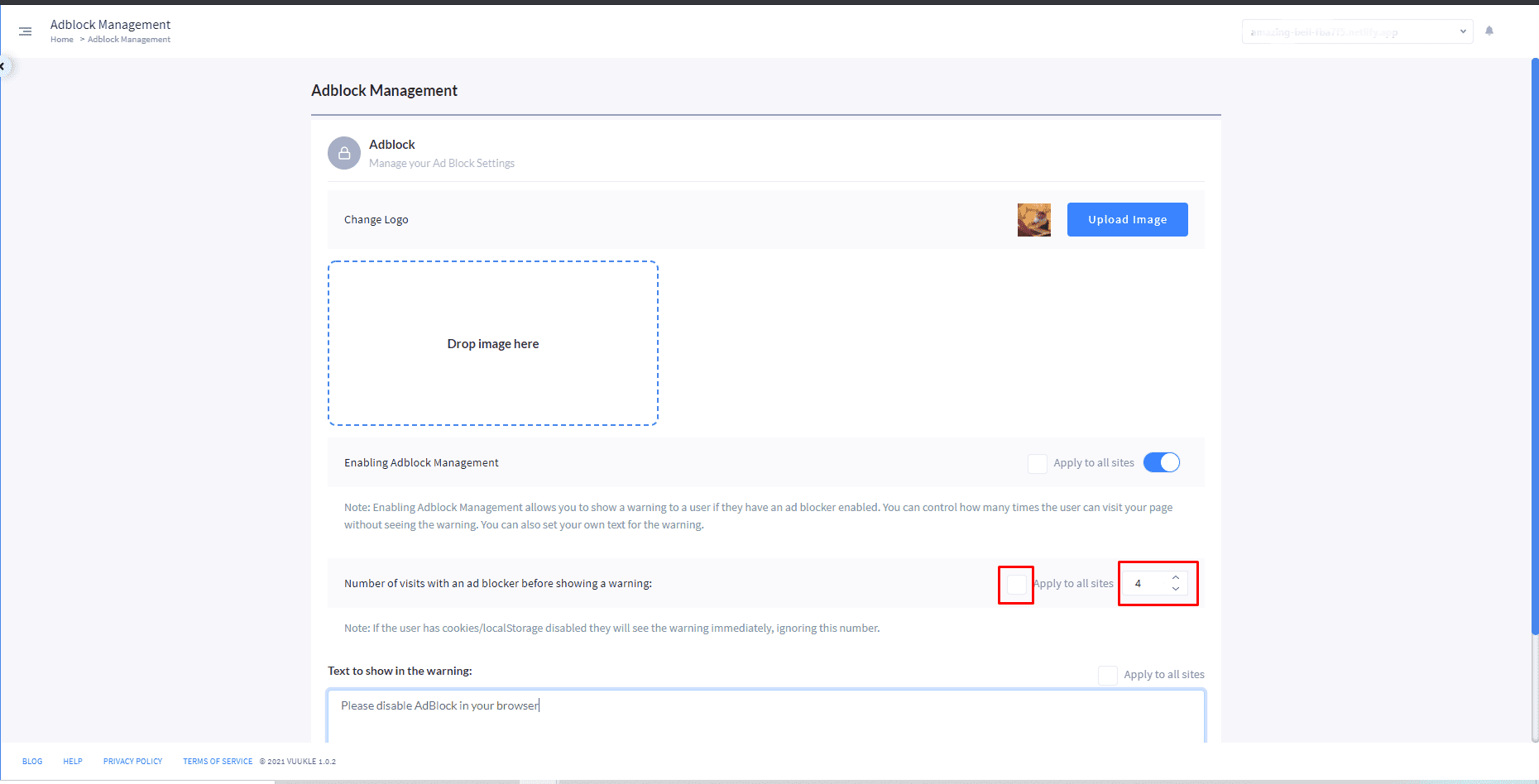Click the Adblock lock icon
The height and width of the screenshot is (784, 1539).
(344, 153)
